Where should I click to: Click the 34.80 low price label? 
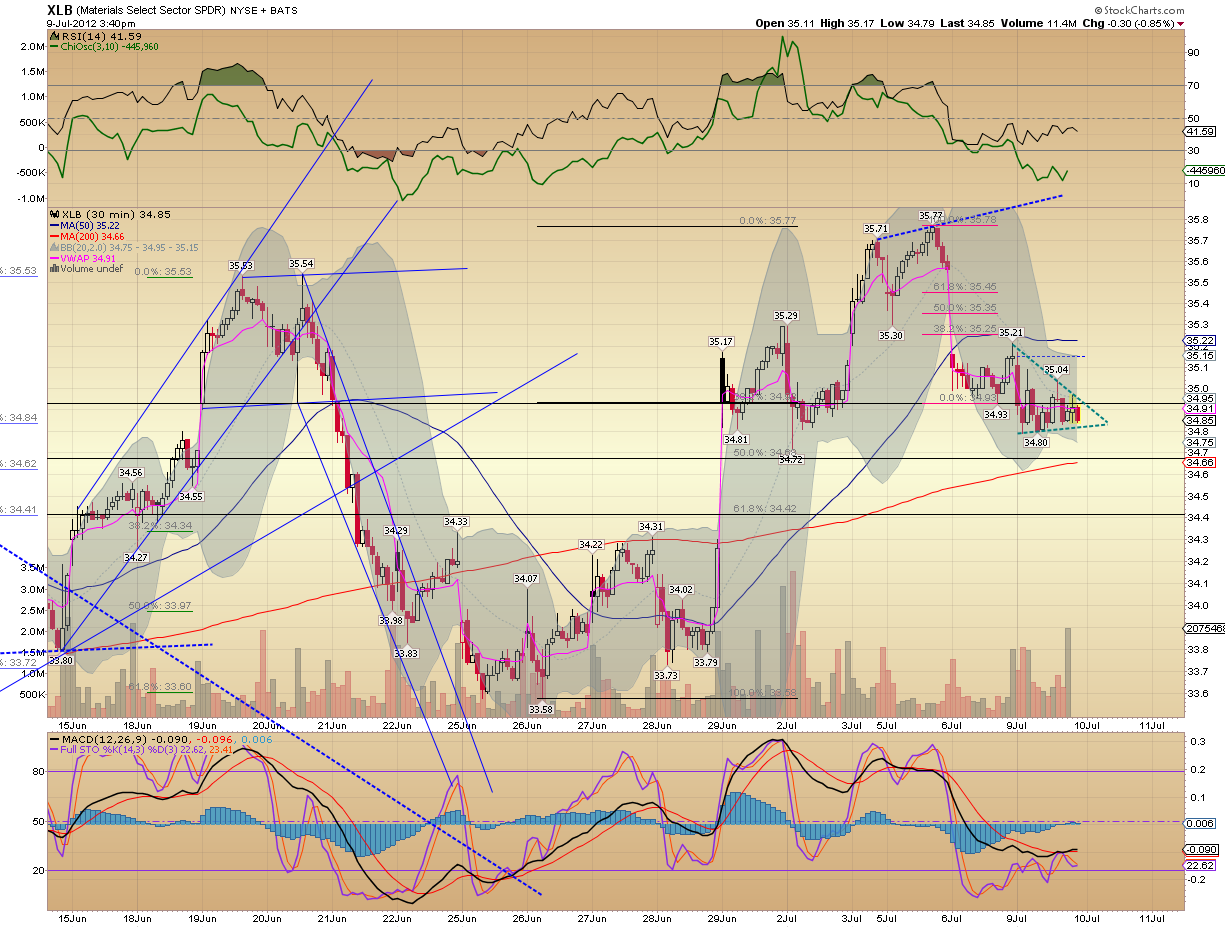point(1036,442)
